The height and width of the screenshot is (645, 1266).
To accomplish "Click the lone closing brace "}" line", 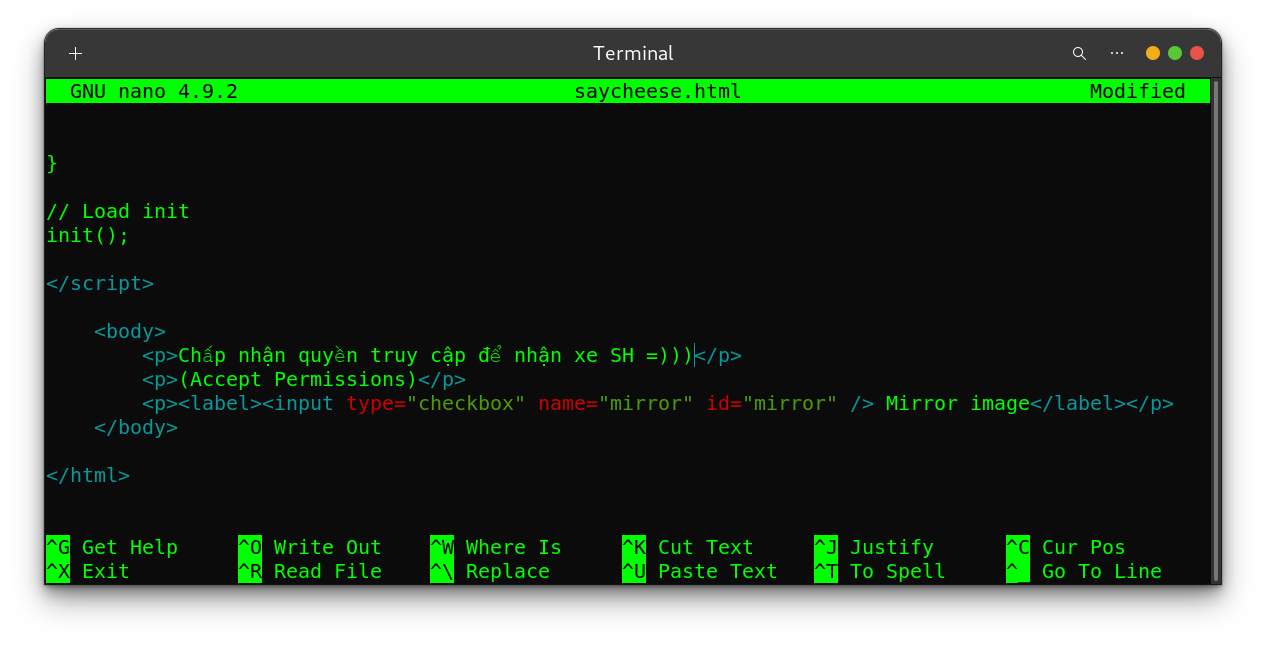I will 52,163.
